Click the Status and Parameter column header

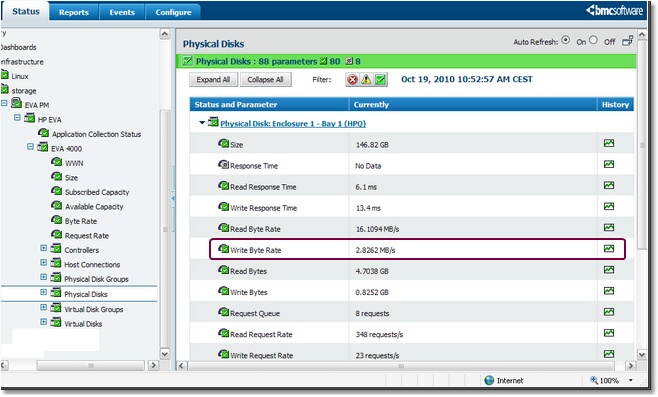269,104
